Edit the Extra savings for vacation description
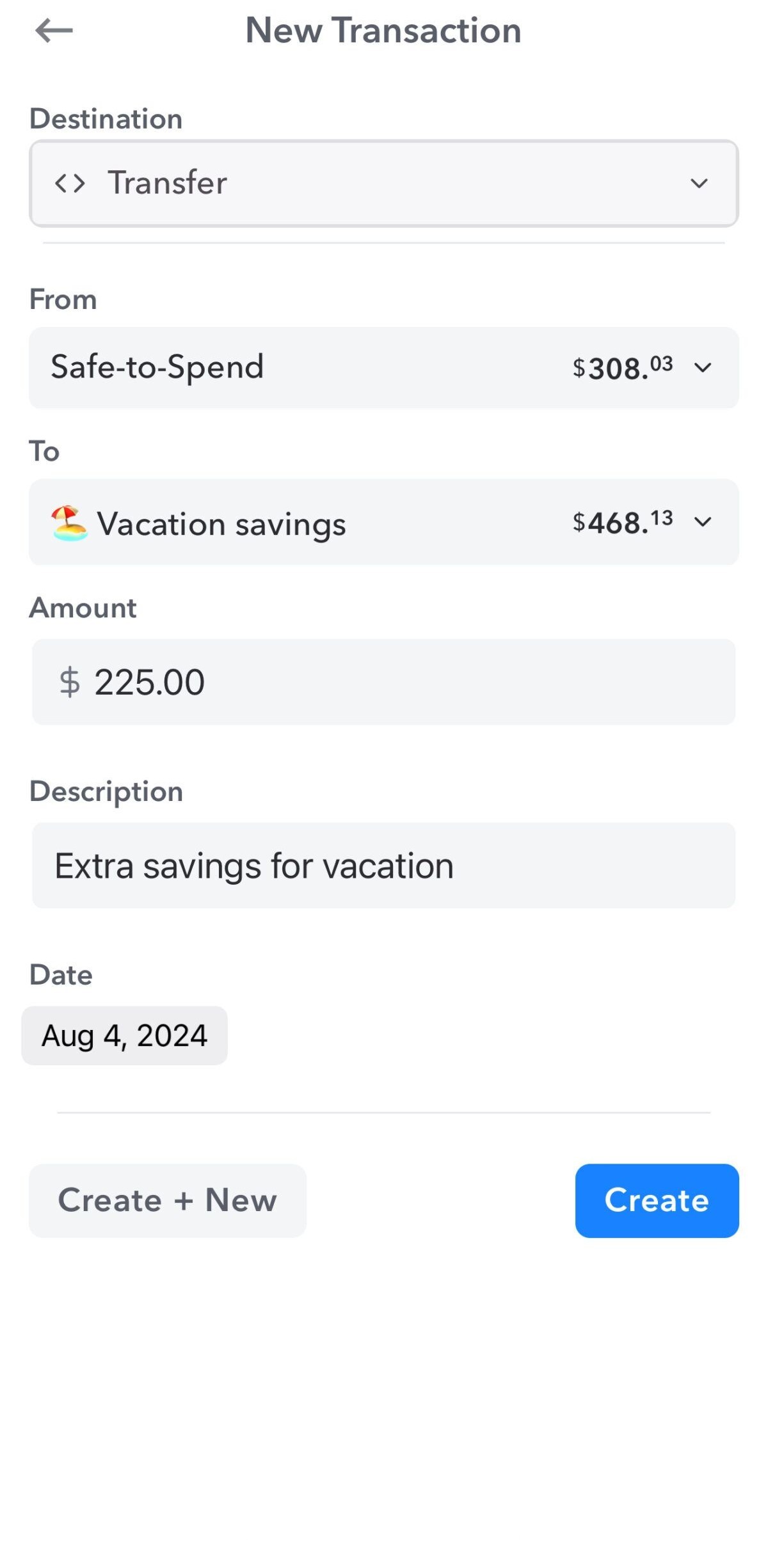Viewport: 768px width, 1568px height. point(384,866)
